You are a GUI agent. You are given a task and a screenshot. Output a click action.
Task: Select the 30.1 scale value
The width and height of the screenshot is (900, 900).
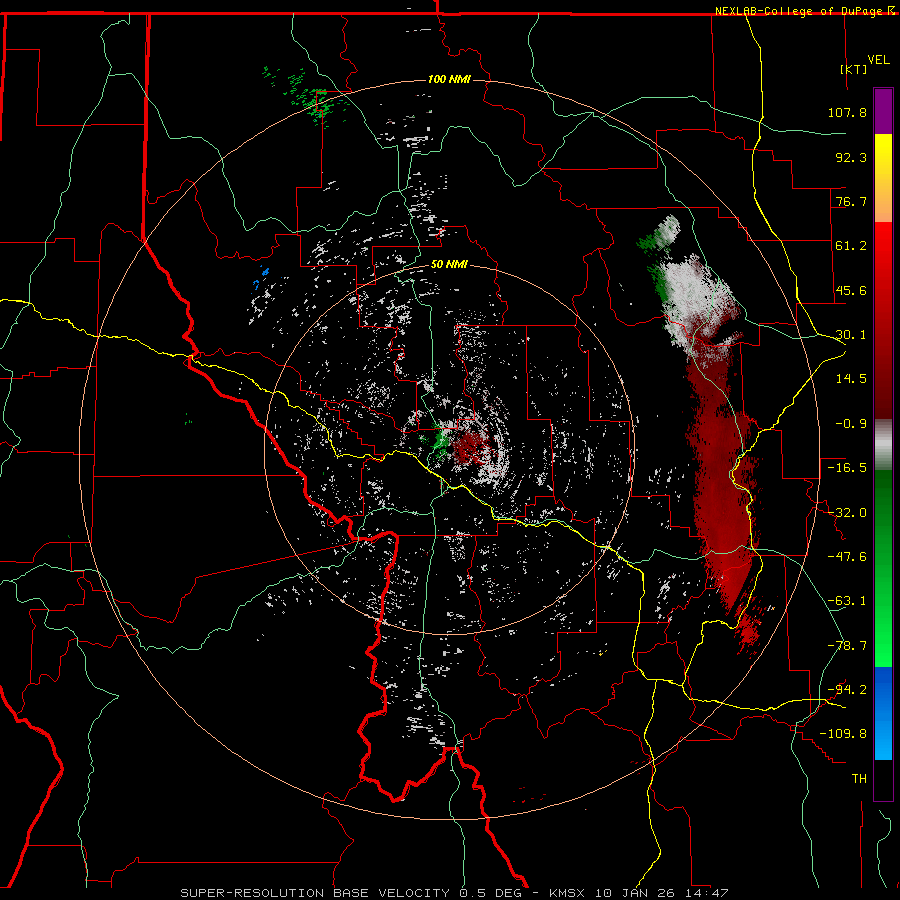[x=851, y=334]
